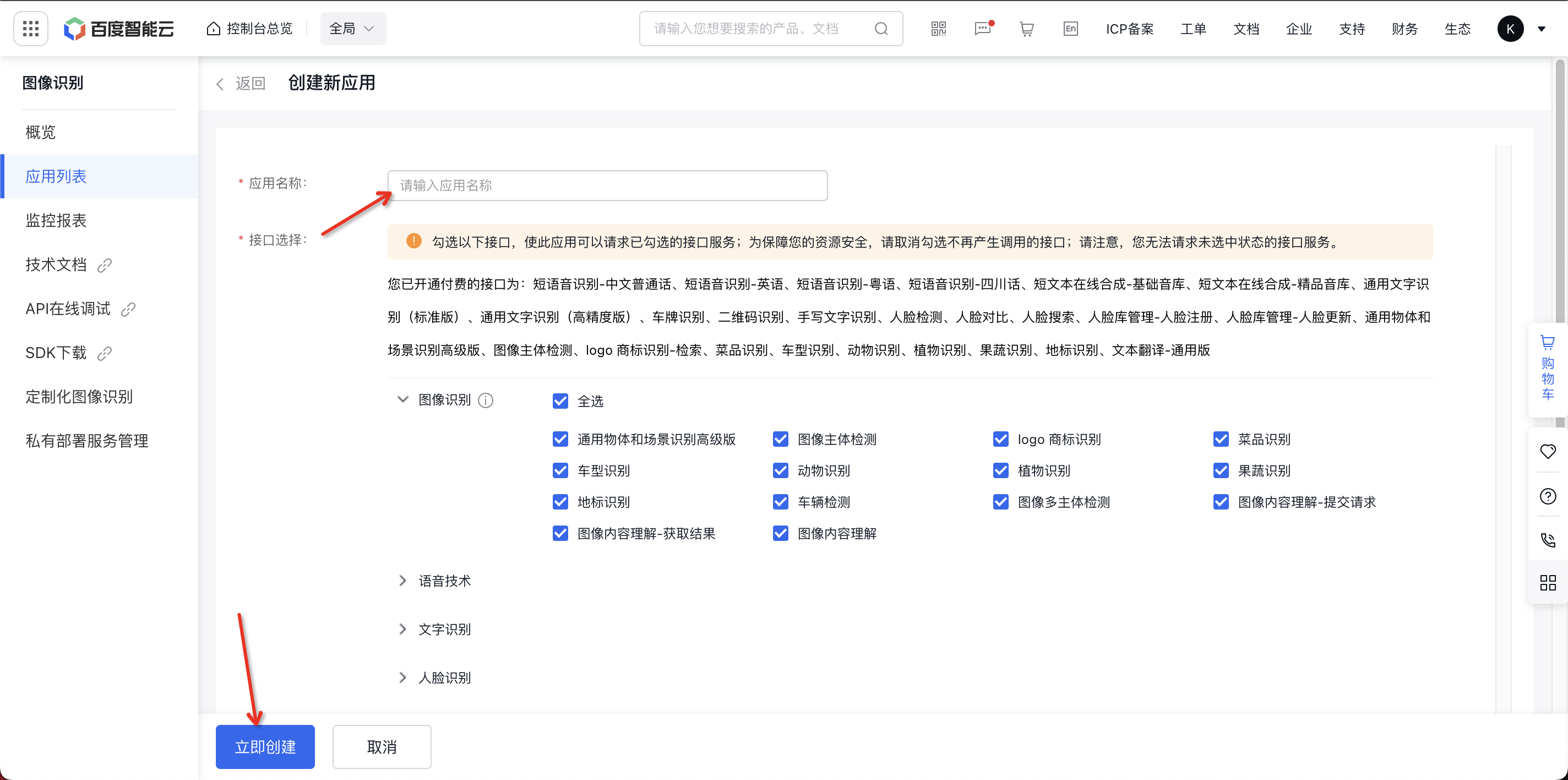Image resolution: width=1568 pixels, height=780 pixels.
Task: Click the 取消 button
Action: point(382,746)
